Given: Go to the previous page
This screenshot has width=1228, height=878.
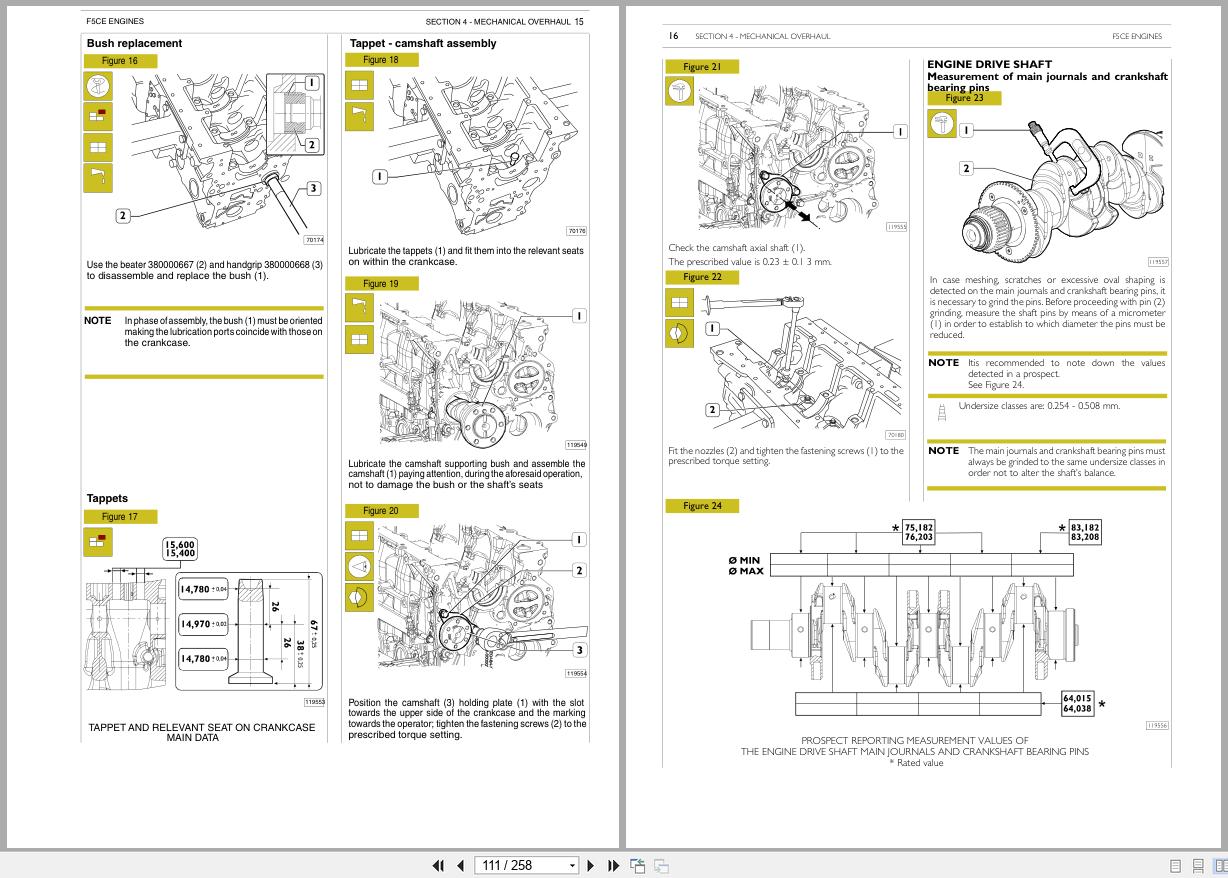Looking at the screenshot, I should pyautogui.click(x=460, y=865).
